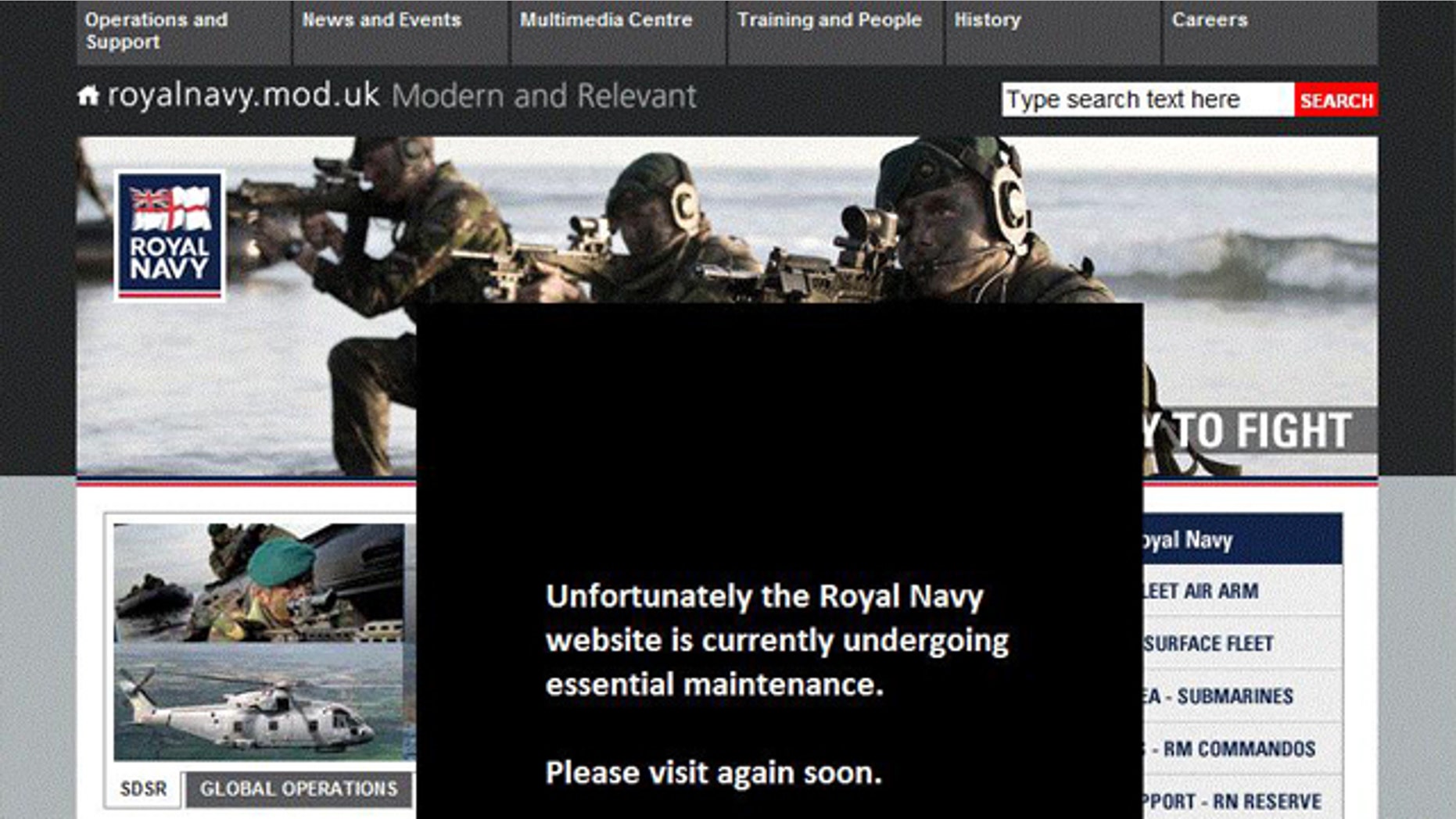Viewport: 1456px width, 819px height.
Task: Click the 'Modern and Relevant' tagline
Action: click(x=543, y=96)
